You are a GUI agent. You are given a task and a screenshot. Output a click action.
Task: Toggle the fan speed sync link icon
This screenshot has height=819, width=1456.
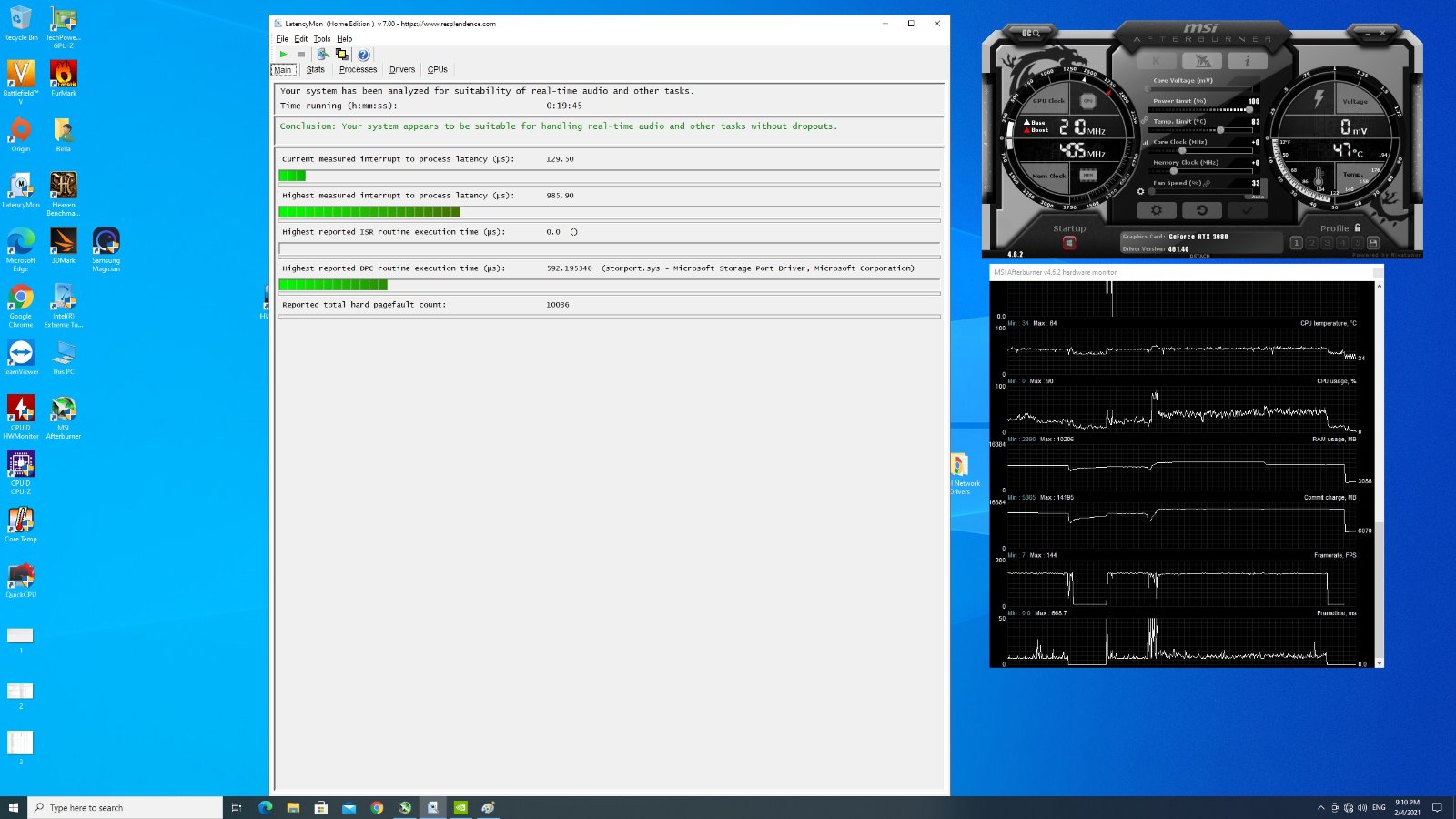1207,184
